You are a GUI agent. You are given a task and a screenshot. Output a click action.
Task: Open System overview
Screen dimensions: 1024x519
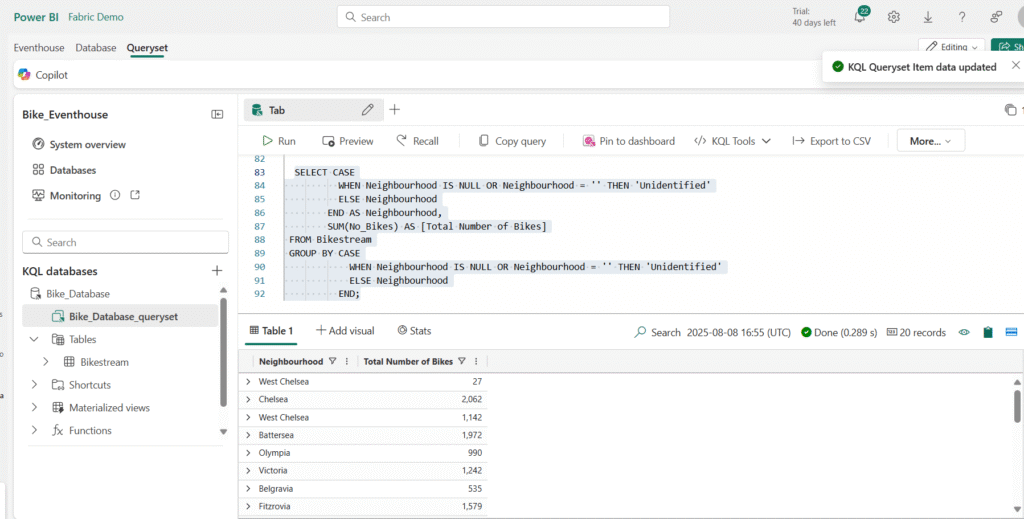click(79, 144)
